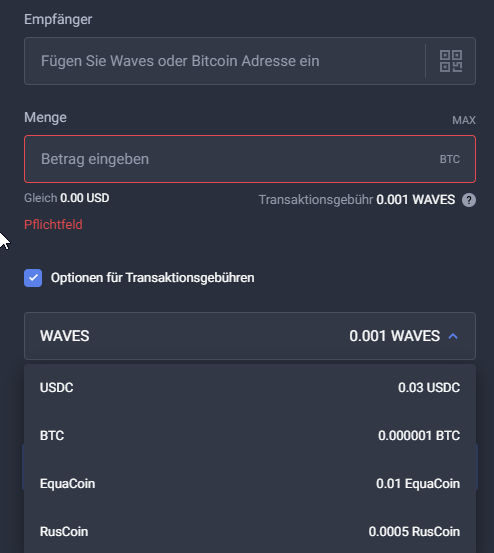The image size is (494, 553).
Task: Open the QR code scanner icon
Action: click(x=451, y=61)
